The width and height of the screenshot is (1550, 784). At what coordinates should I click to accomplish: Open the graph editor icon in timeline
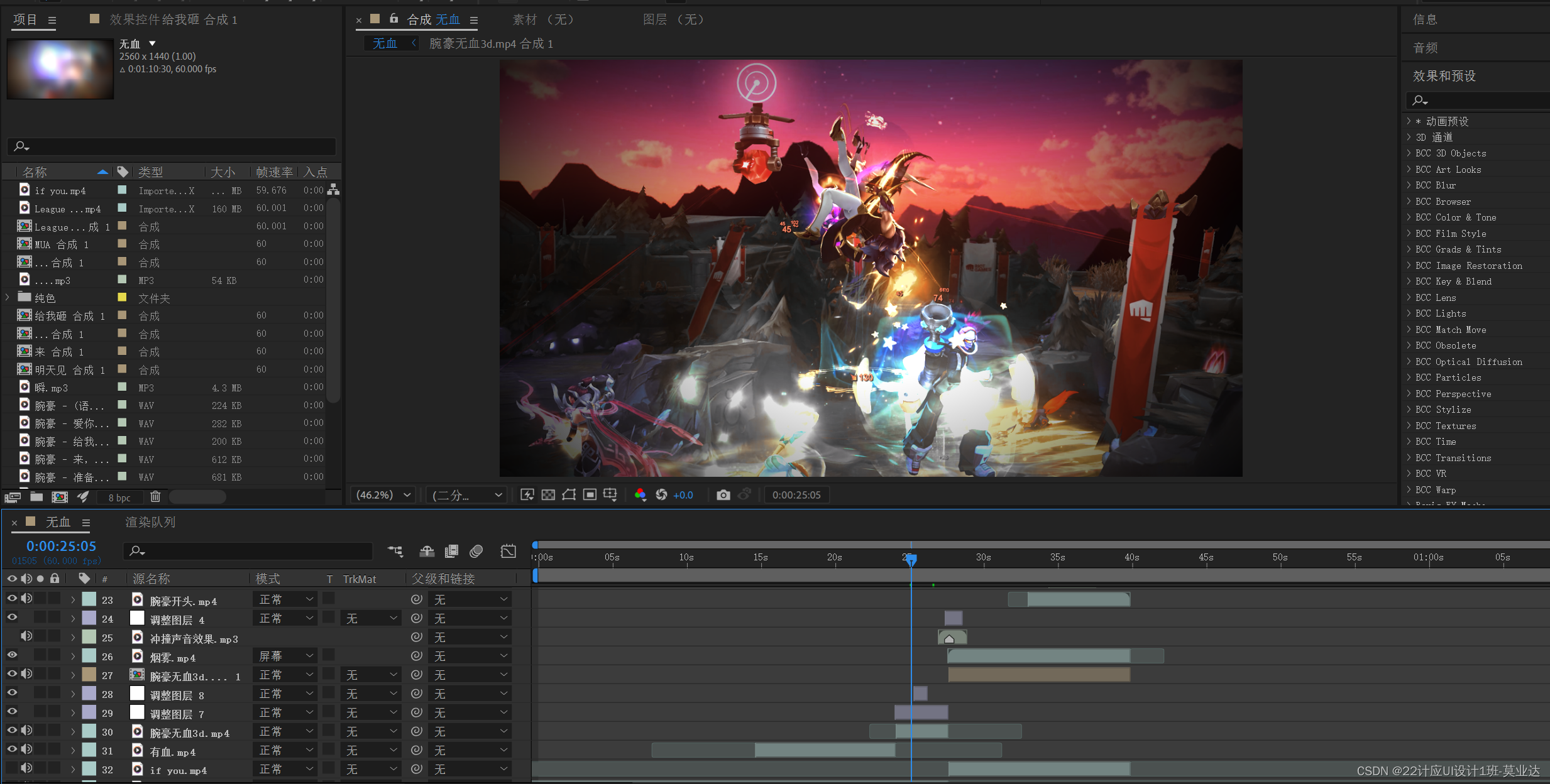pos(508,551)
